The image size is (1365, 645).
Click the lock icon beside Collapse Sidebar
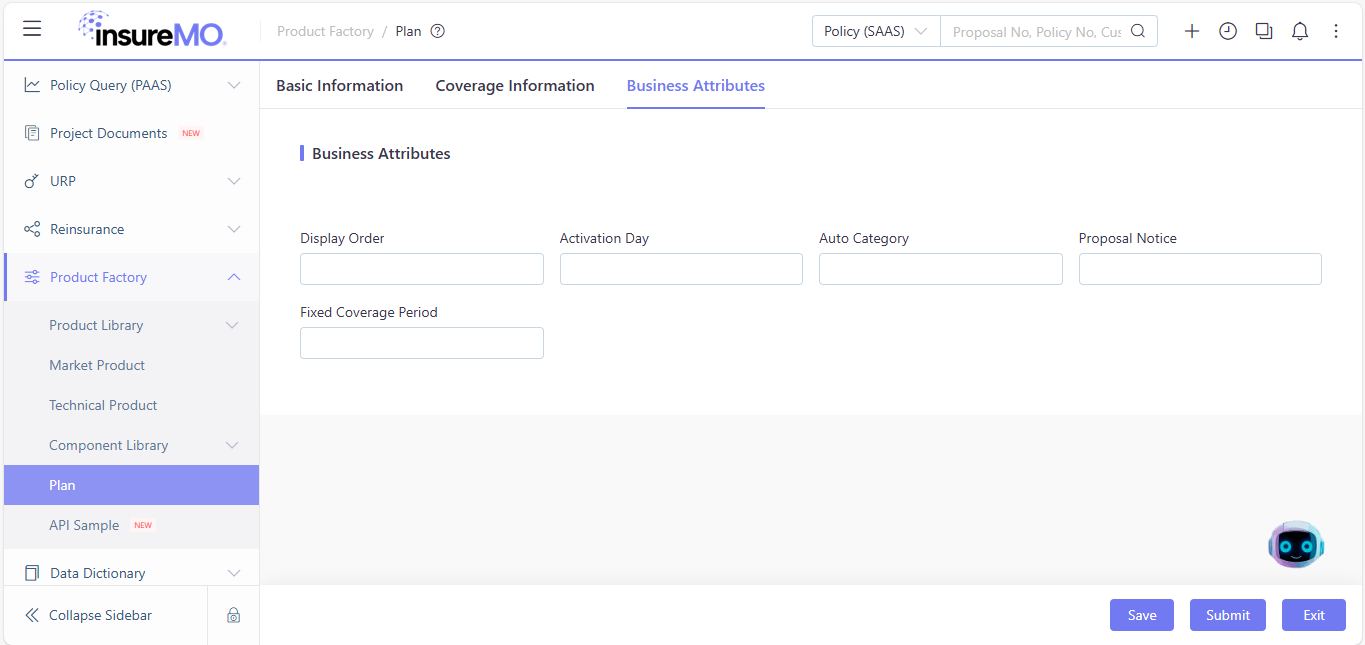point(233,615)
